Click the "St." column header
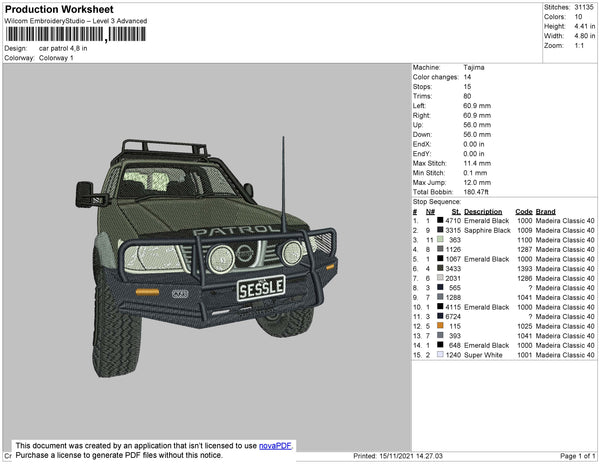This screenshot has height=464, width=600. click(456, 212)
